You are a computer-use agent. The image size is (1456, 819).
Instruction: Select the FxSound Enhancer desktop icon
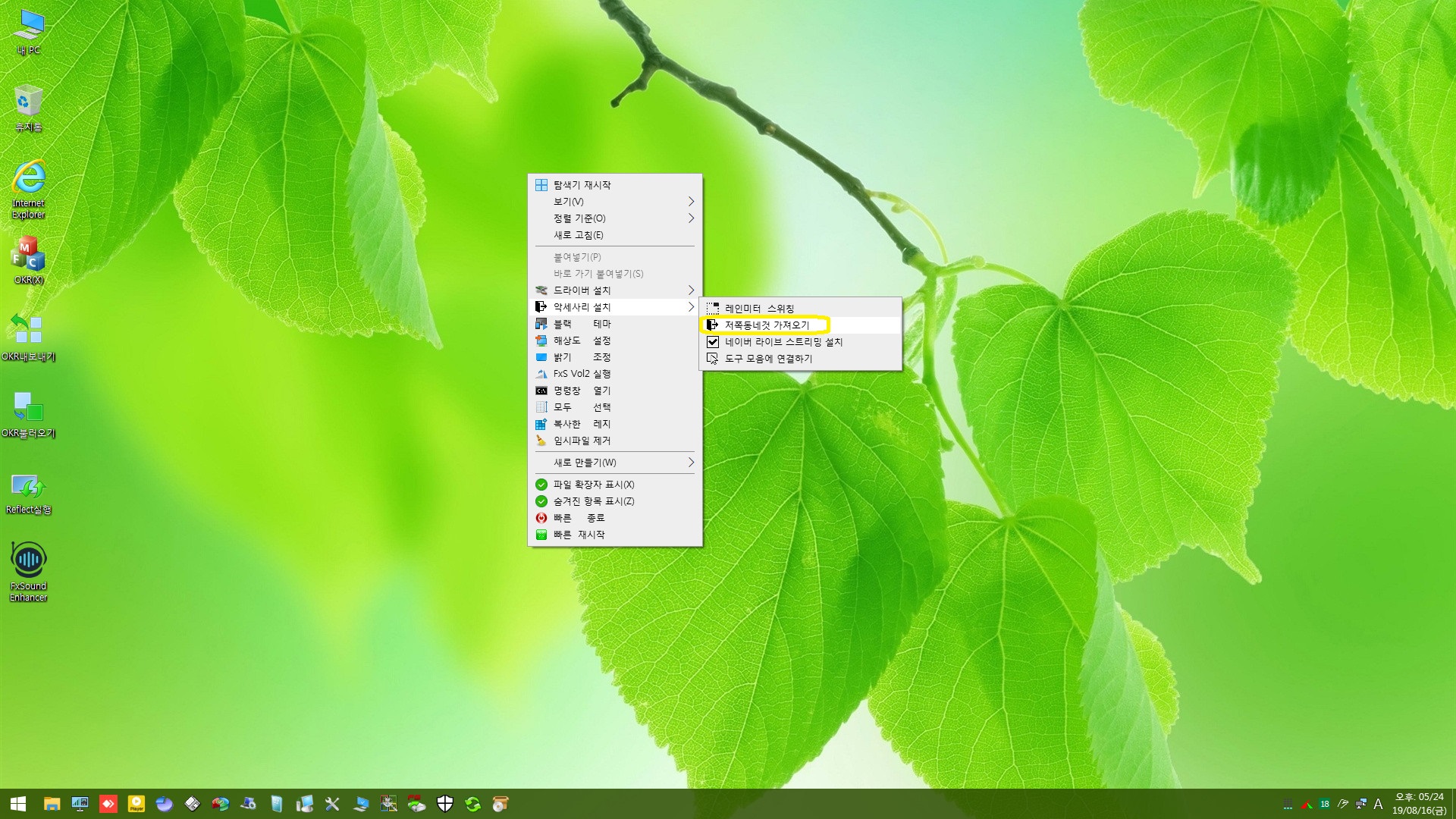(29, 572)
